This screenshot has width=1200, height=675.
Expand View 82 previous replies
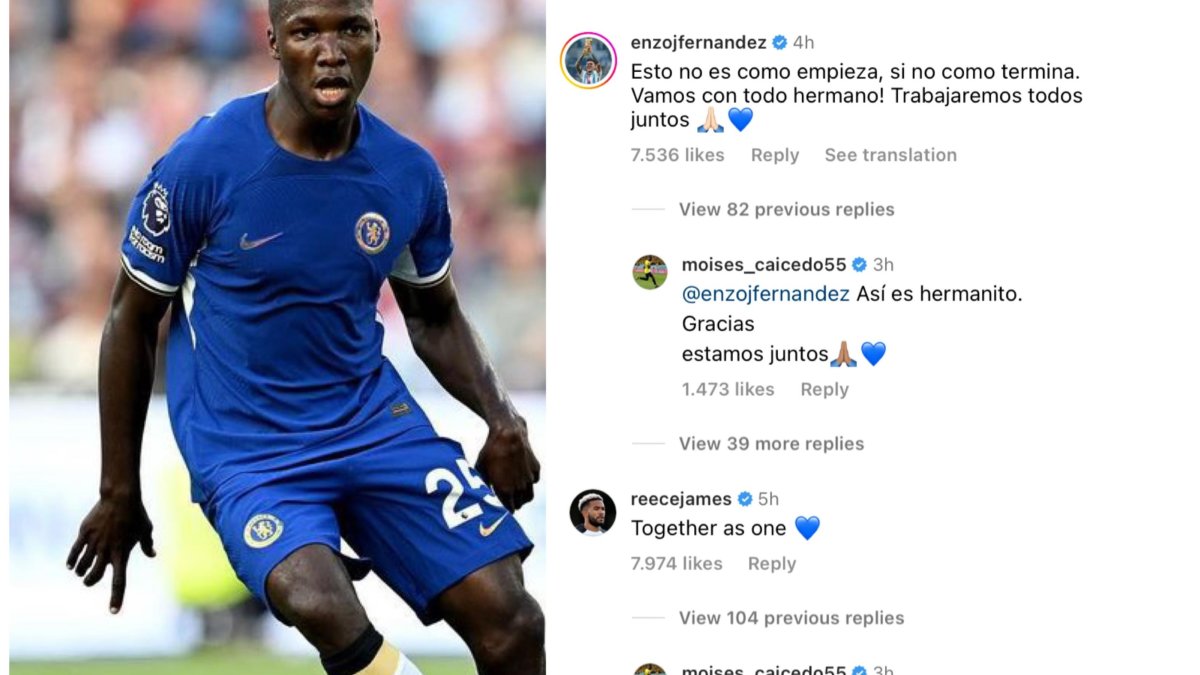tap(786, 209)
